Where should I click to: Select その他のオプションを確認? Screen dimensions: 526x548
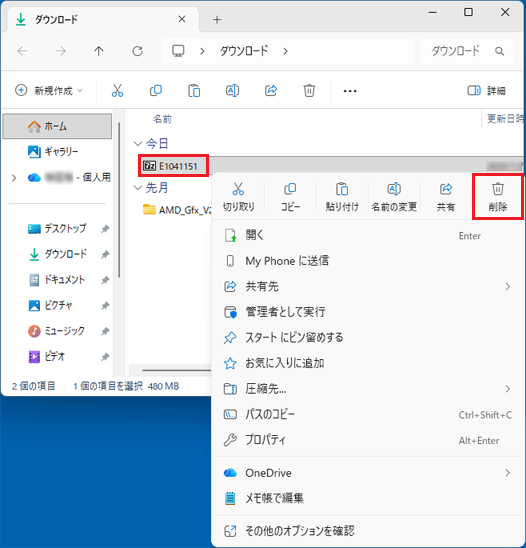[367, 531]
